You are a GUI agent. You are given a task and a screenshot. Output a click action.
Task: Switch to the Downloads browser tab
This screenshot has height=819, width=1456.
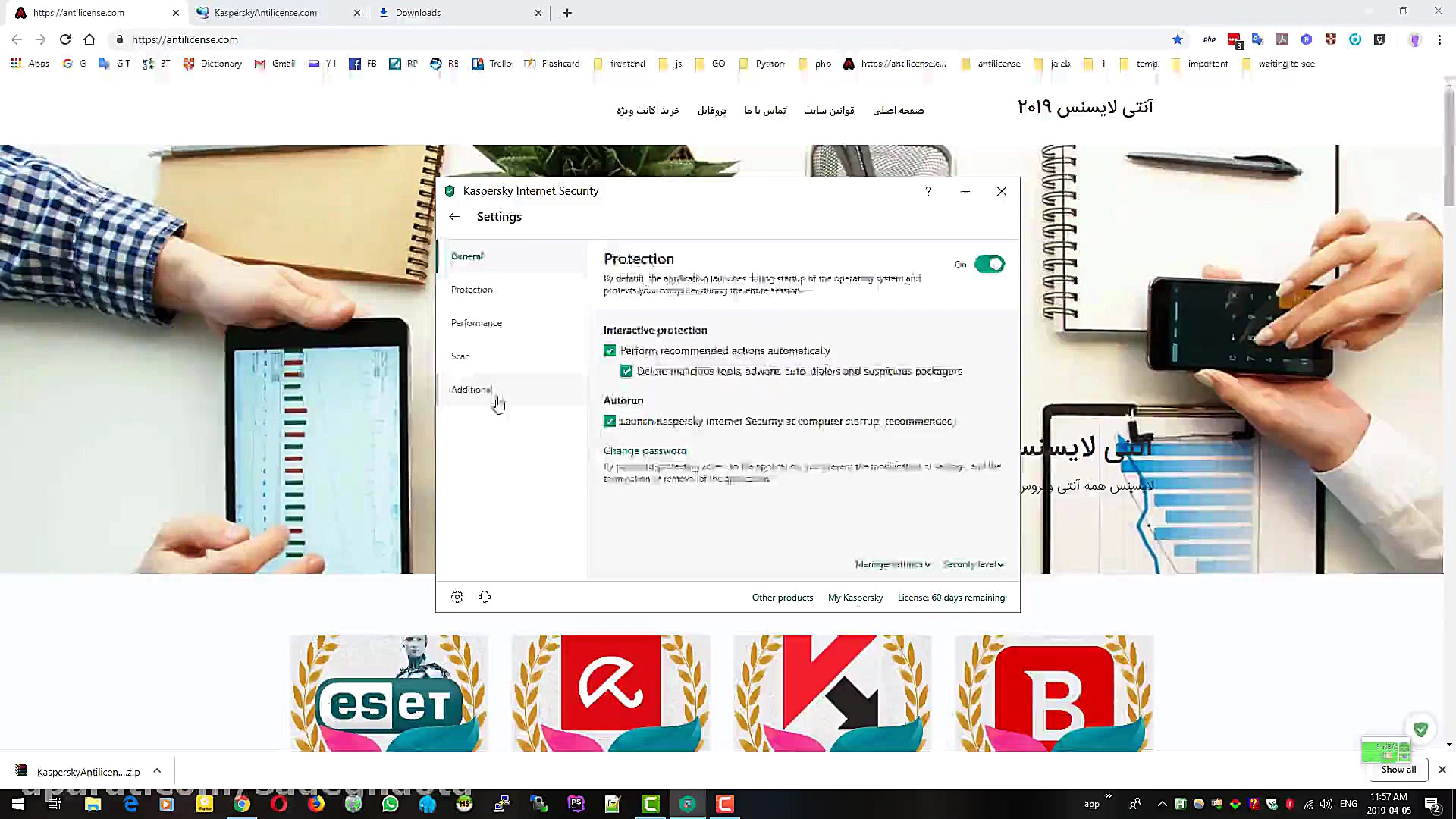pyautogui.click(x=418, y=13)
